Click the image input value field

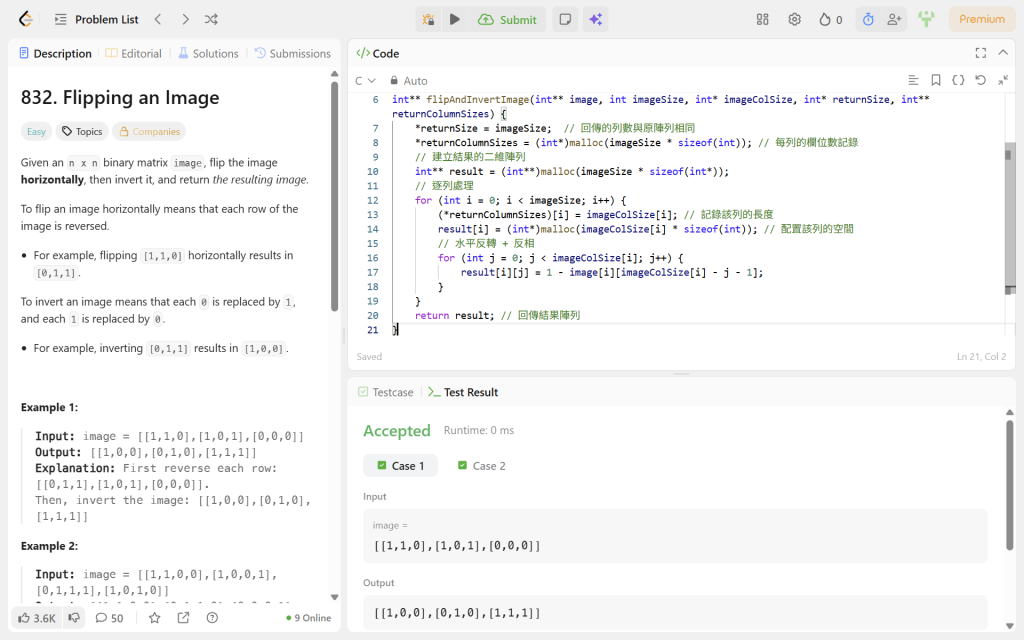click(x=675, y=536)
